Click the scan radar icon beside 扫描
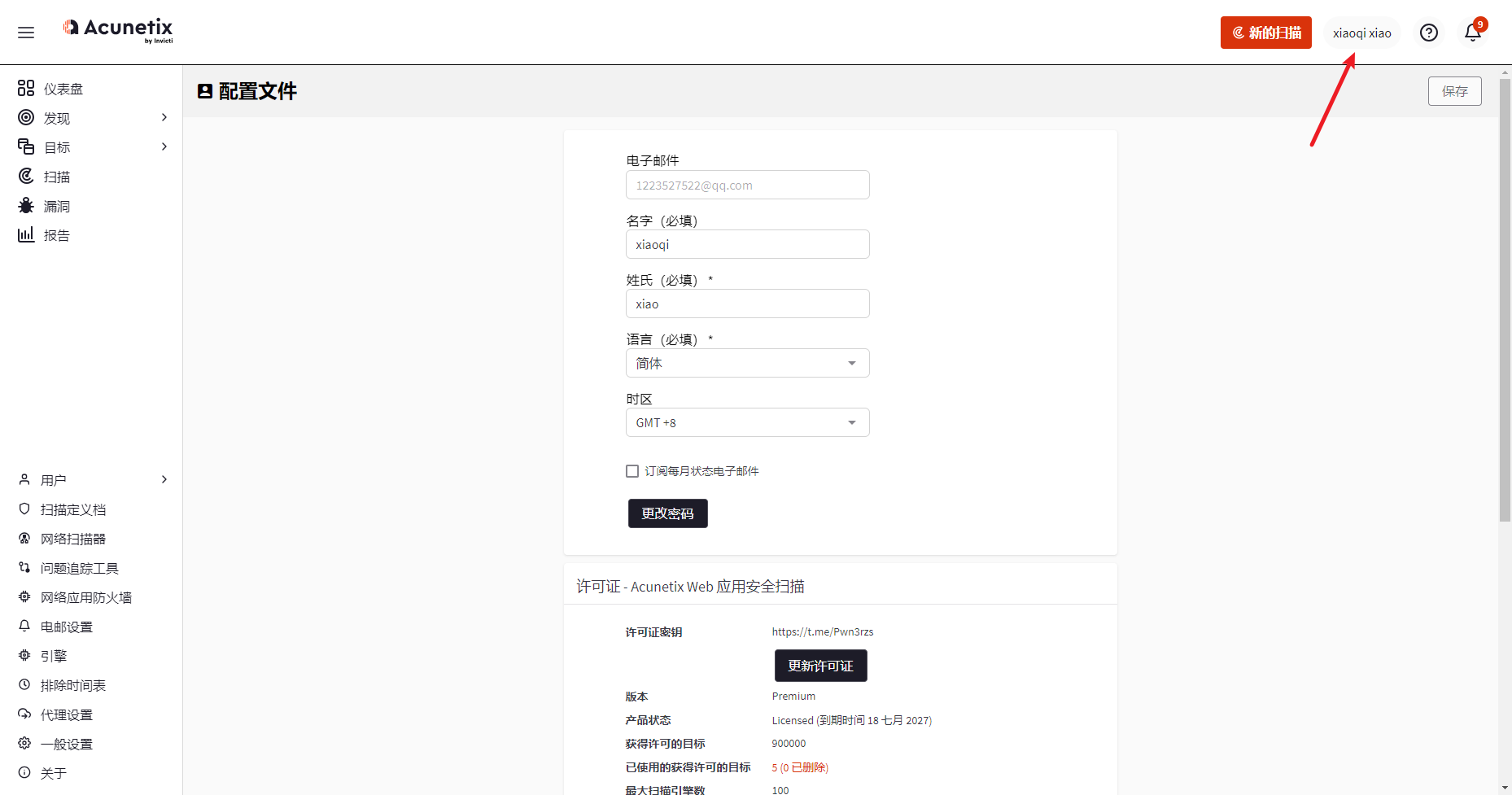This screenshot has height=795, width=1512. 26,176
